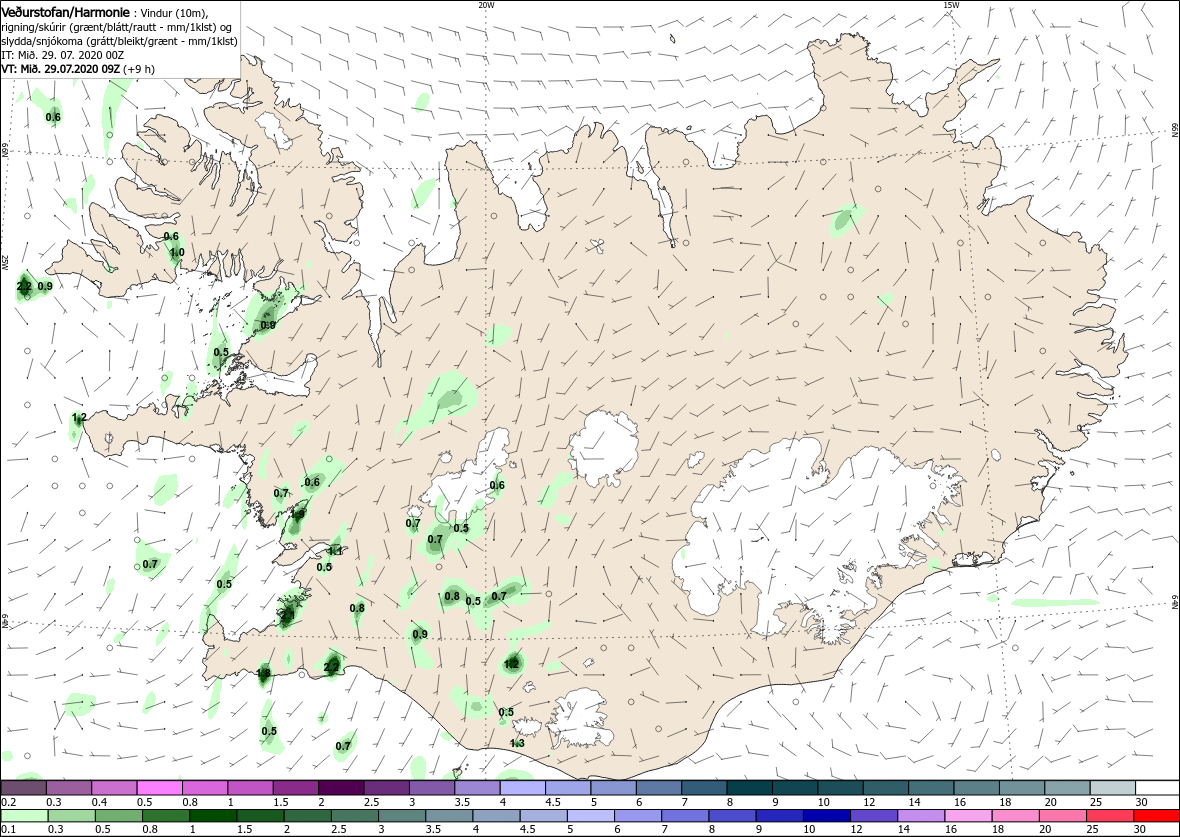
Task: Click the 2.2 value on the southwest coast near 1.8
Action: [331, 667]
